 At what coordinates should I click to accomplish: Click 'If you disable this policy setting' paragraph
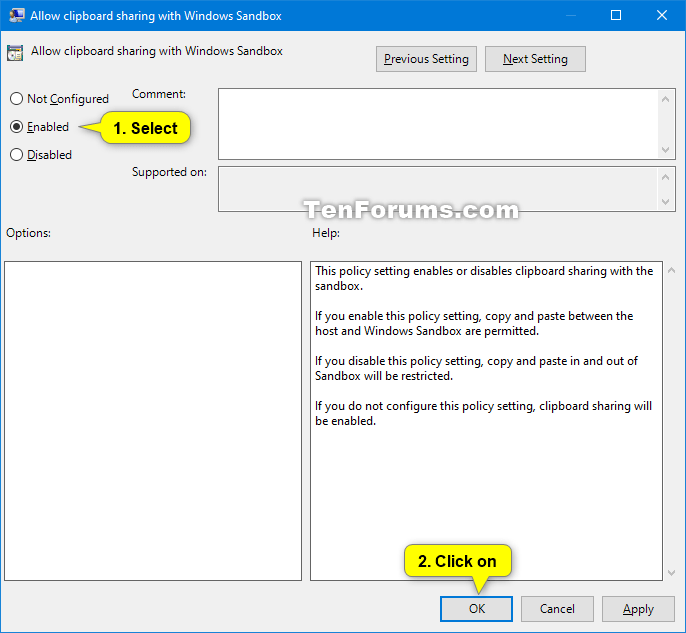476,368
